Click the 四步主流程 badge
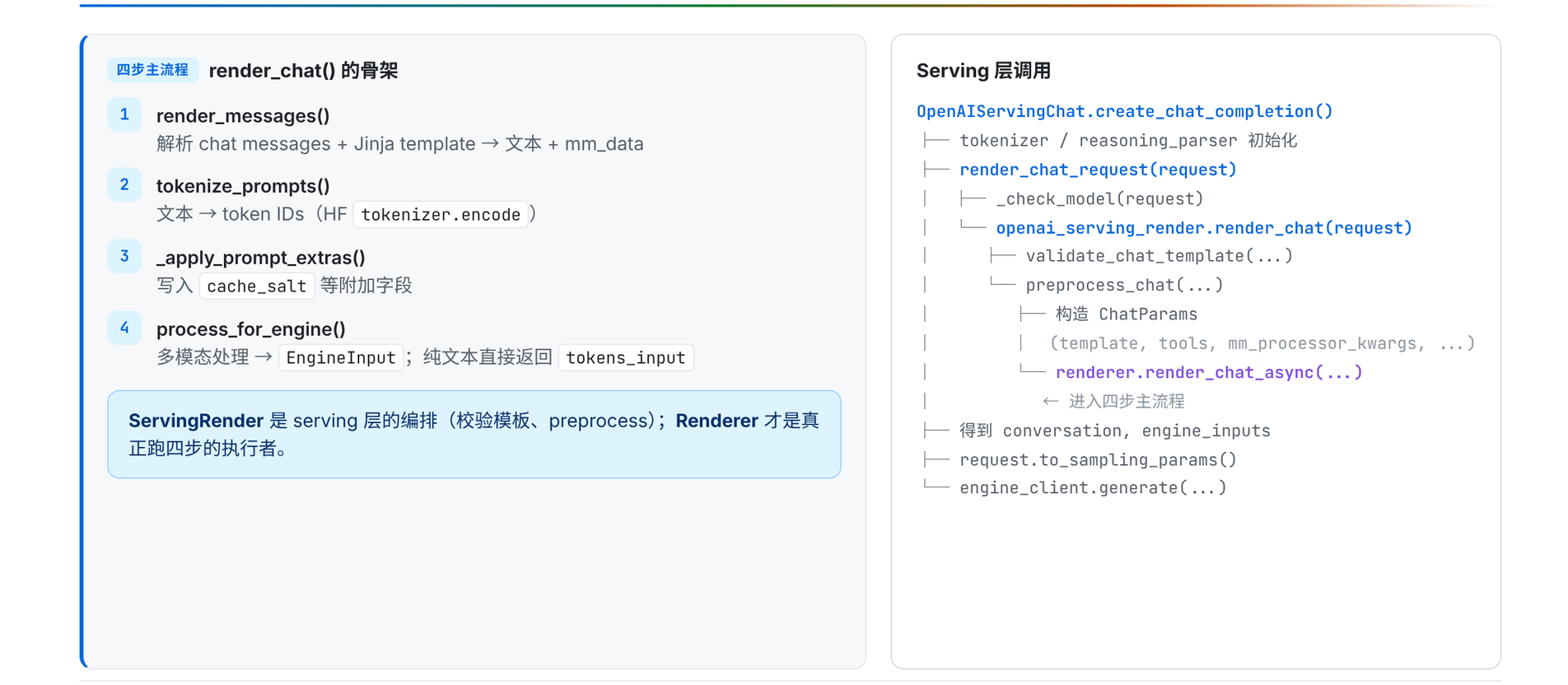Viewport: 1568px width, 685px height. click(152, 70)
